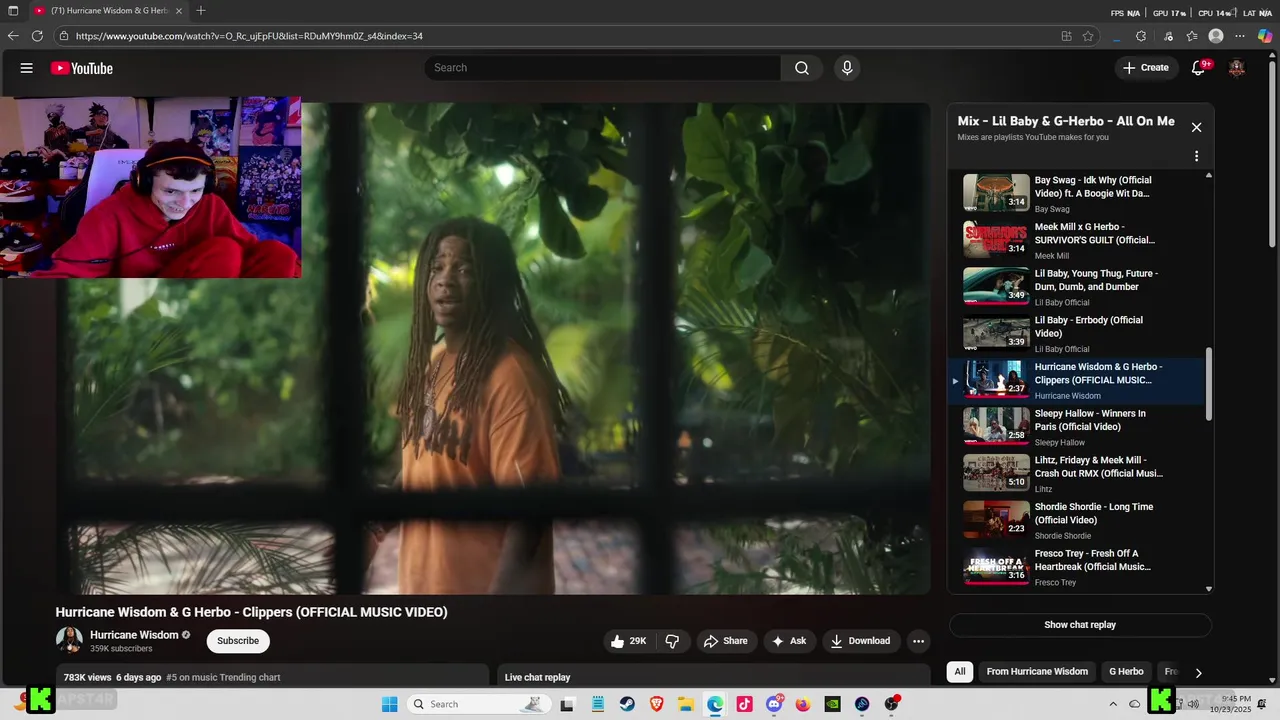Click the Create button
The height and width of the screenshot is (720, 1280).
(x=1145, y=68)
